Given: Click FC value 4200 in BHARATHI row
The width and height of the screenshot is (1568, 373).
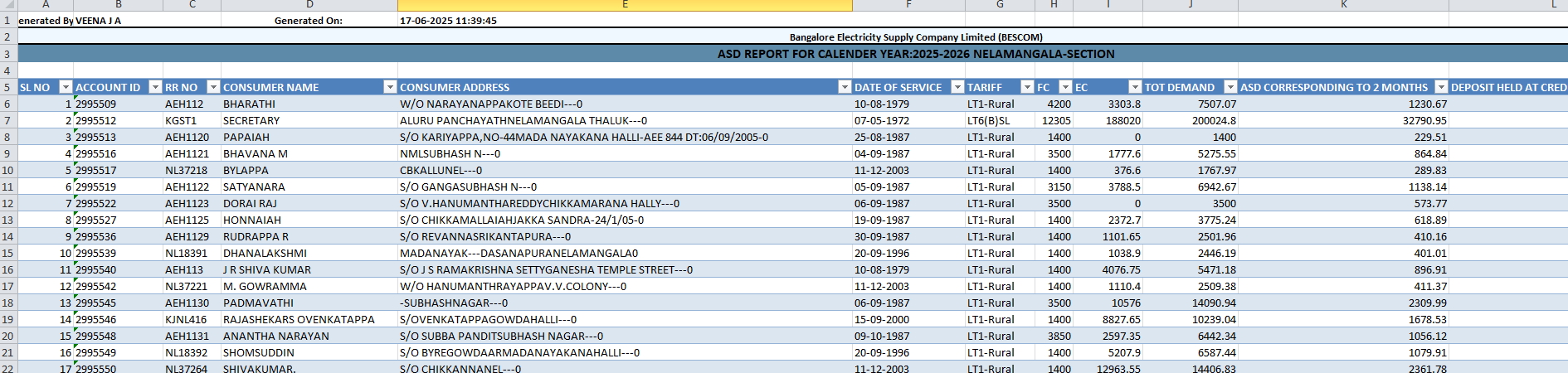Looking at the screenshot, I should pos(1059,104).
